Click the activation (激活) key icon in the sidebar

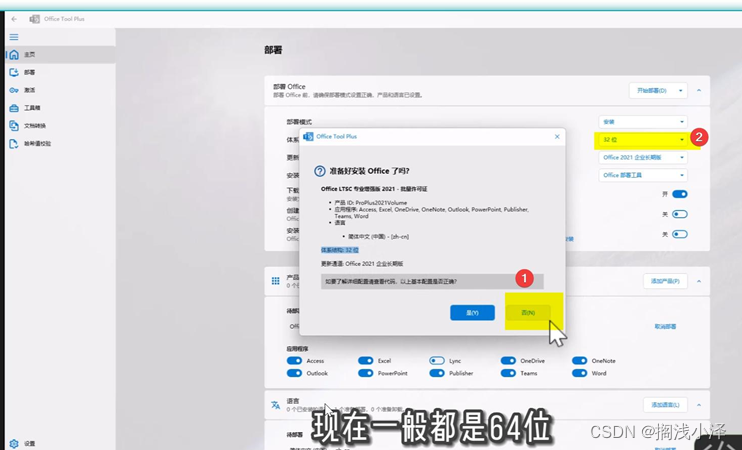14,90
